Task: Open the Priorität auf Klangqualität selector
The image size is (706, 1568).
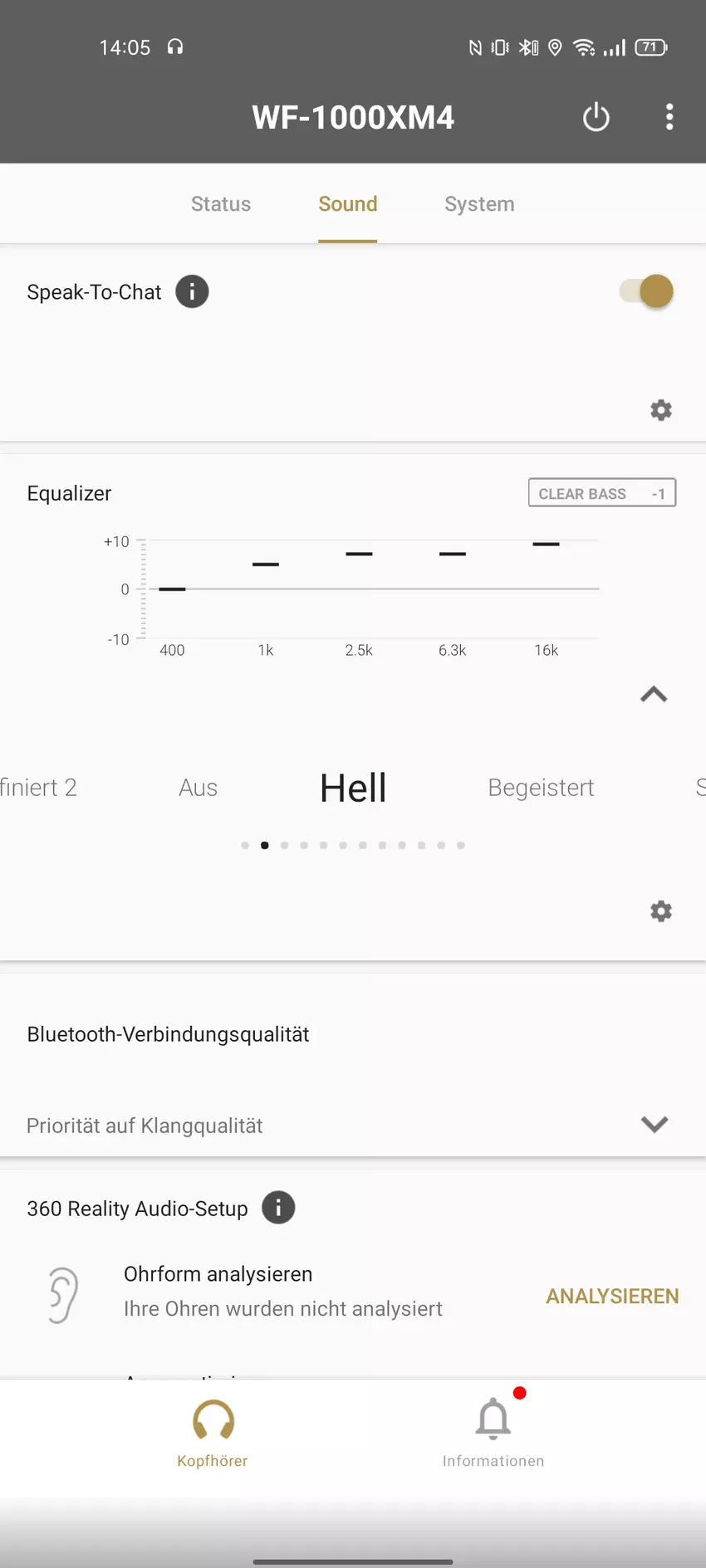Action: 145,1126
